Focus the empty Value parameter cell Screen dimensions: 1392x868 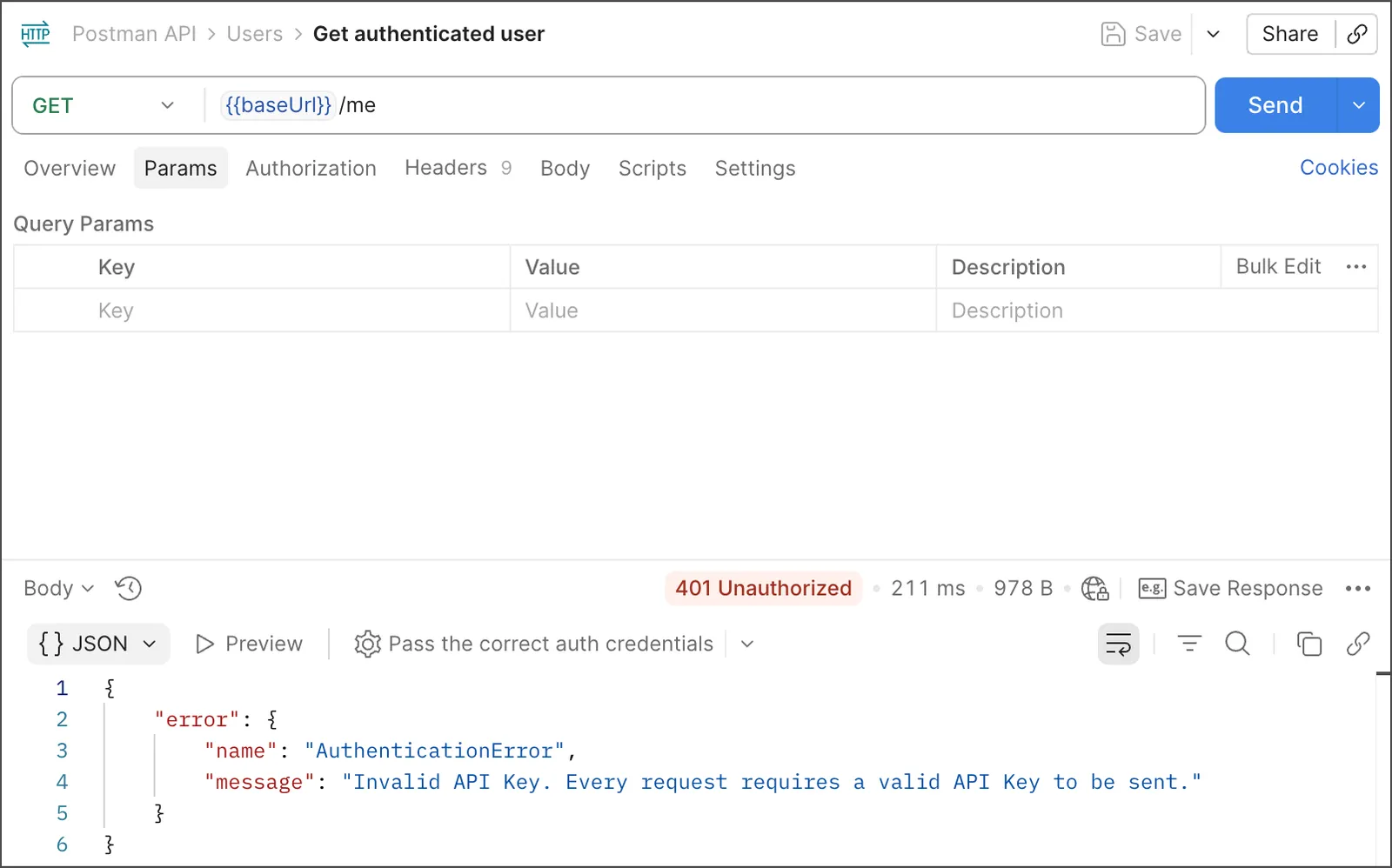723,310
